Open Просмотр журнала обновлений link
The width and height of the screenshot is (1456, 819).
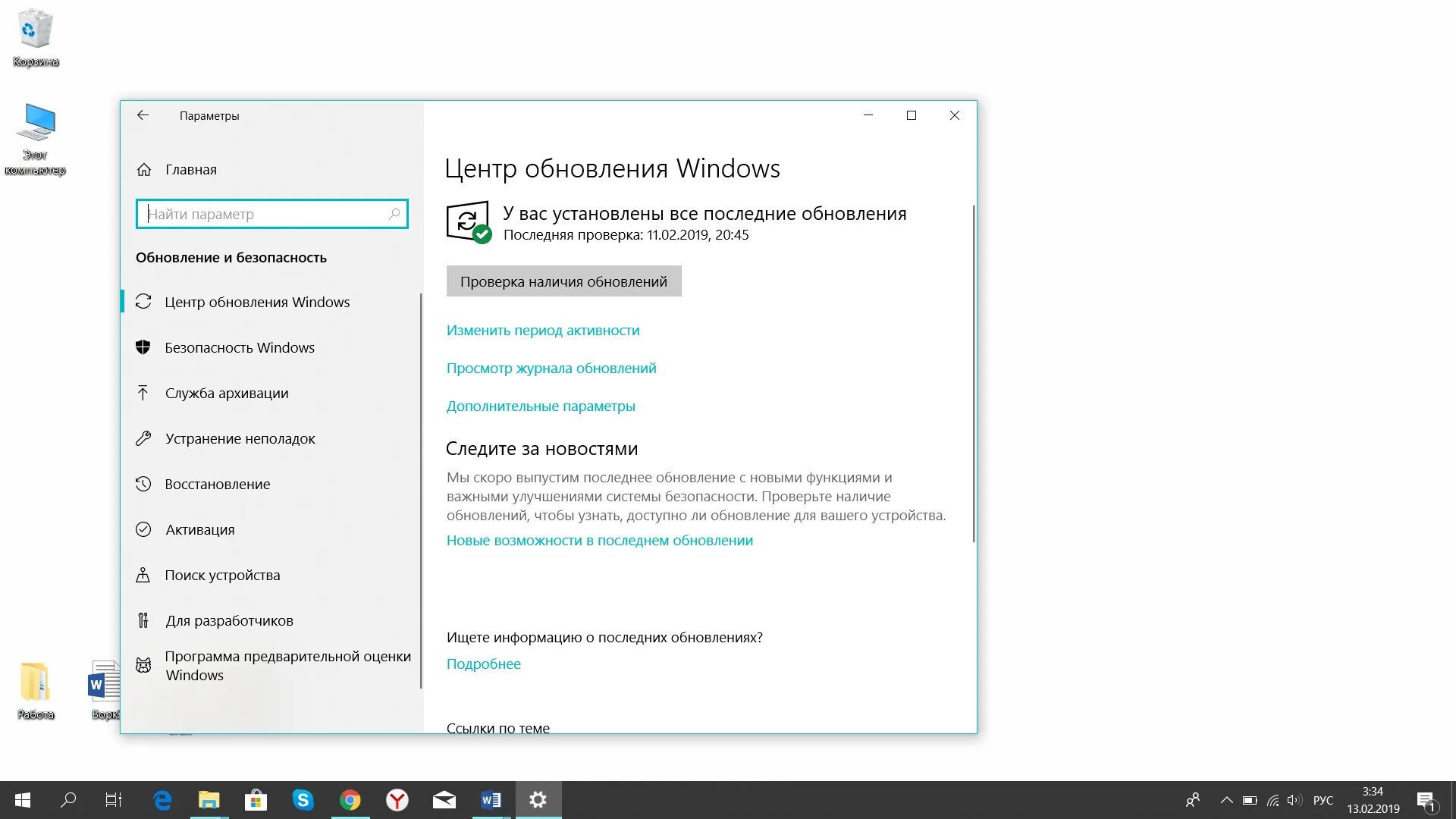coord(551,368)
